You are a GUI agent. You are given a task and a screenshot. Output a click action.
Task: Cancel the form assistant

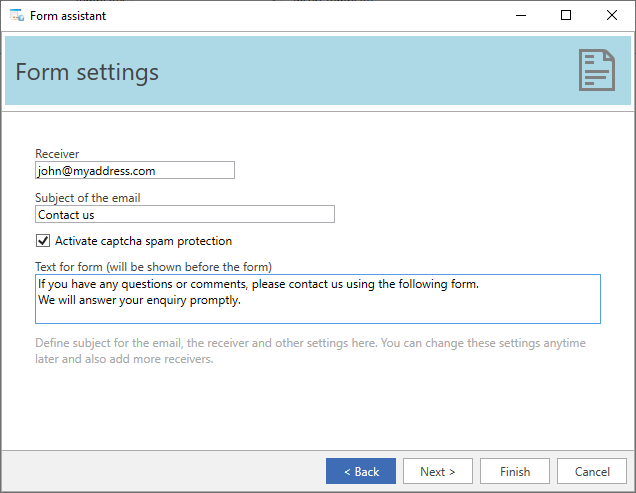[x=592, y=471]
